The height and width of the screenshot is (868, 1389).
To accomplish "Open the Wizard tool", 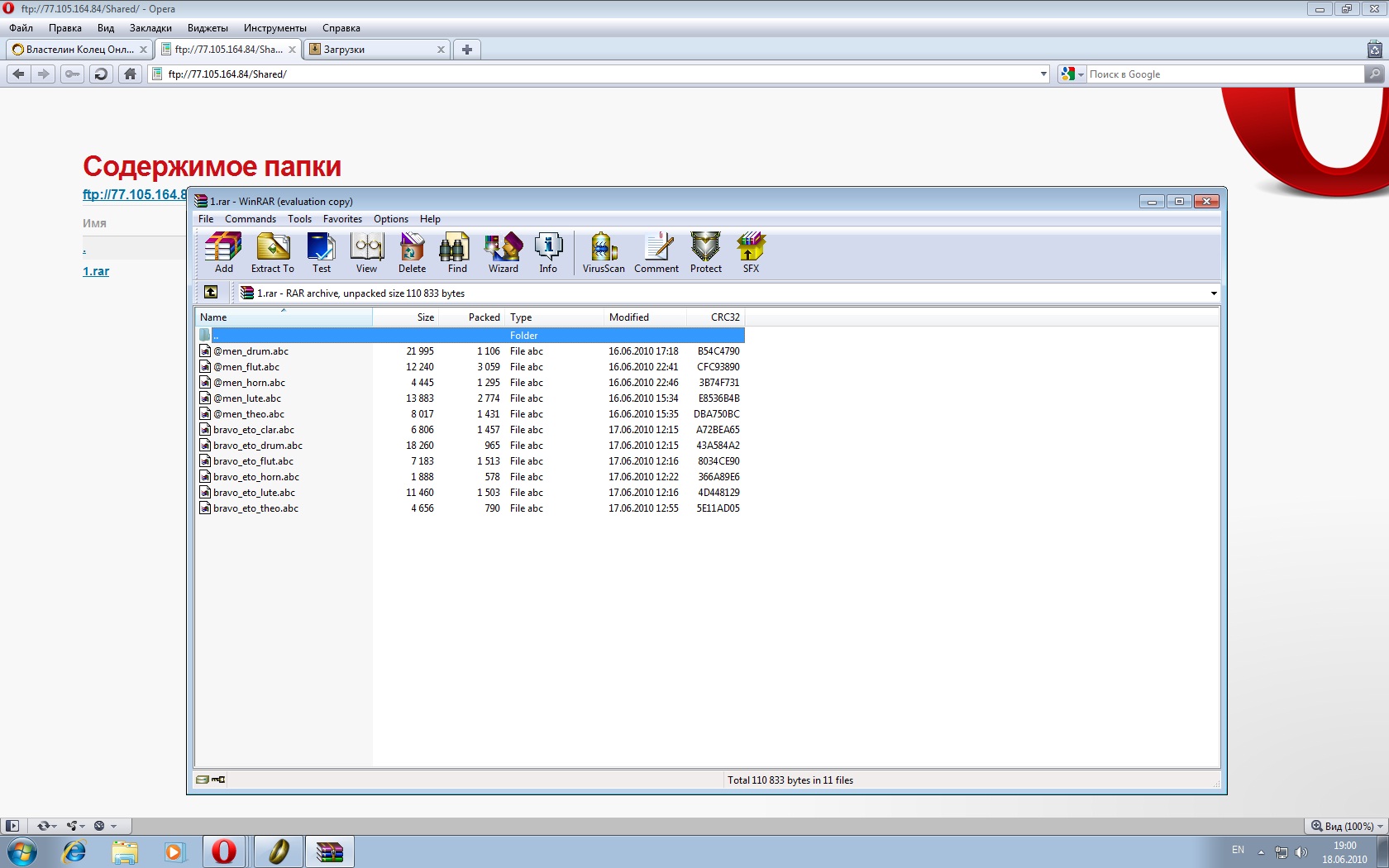I will [x=503, y=252].
